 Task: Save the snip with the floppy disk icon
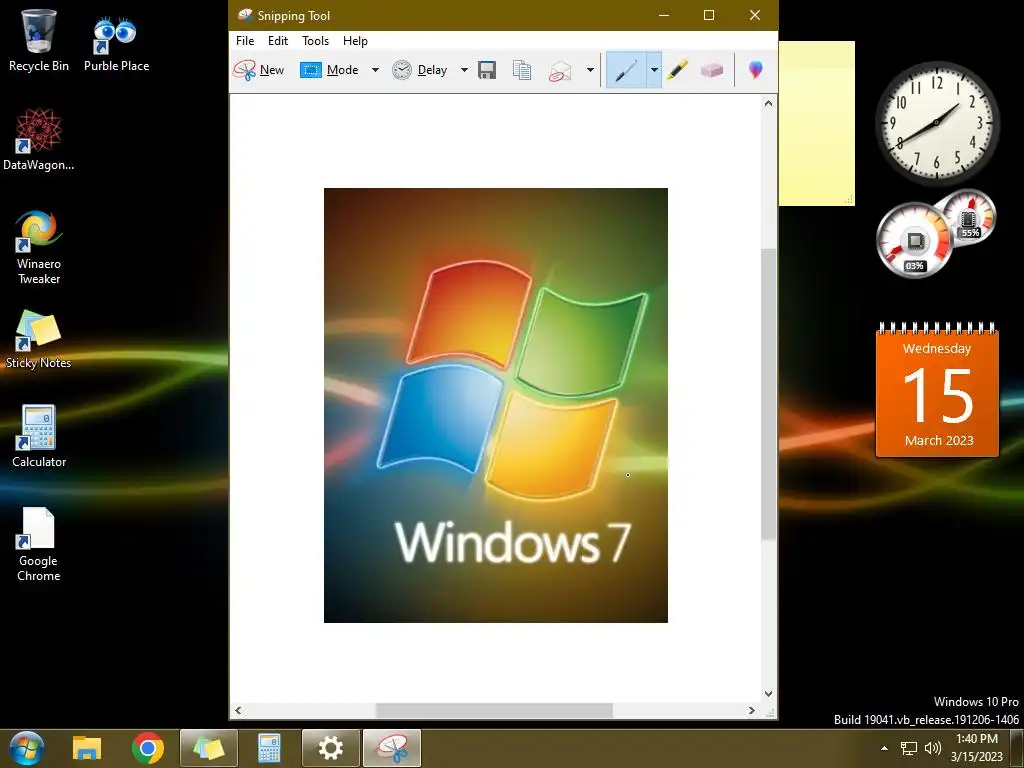[x=487, y=70]
